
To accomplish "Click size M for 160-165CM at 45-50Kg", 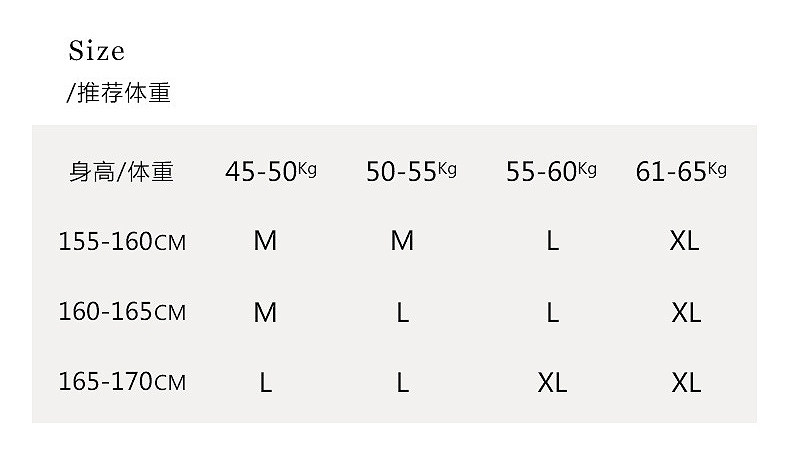I will click(265, 312).
